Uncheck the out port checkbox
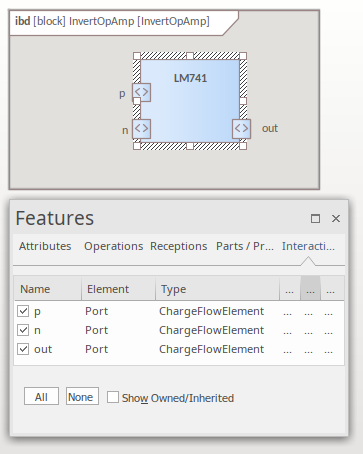363x454 pixels. point(23,349)
